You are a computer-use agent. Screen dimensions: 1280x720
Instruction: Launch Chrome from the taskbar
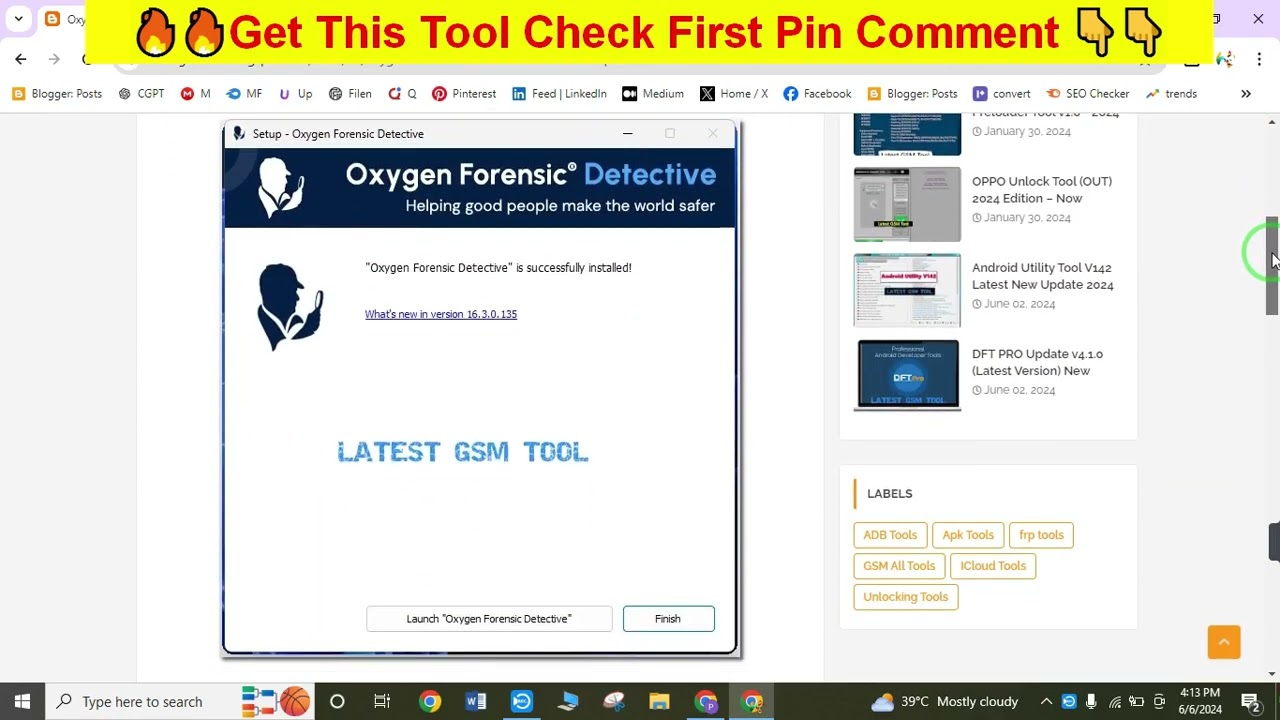[x=430, y=701]
